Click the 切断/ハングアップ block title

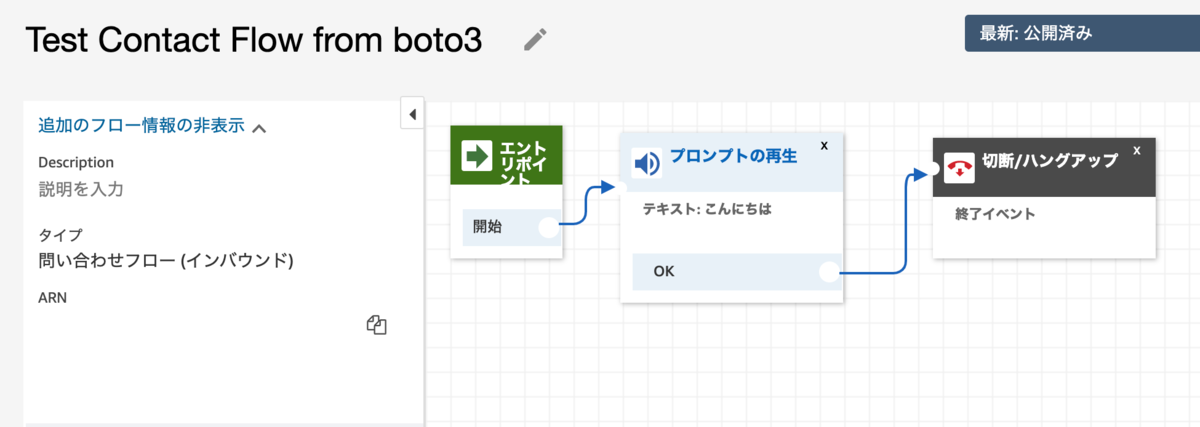click(1049, 161)
